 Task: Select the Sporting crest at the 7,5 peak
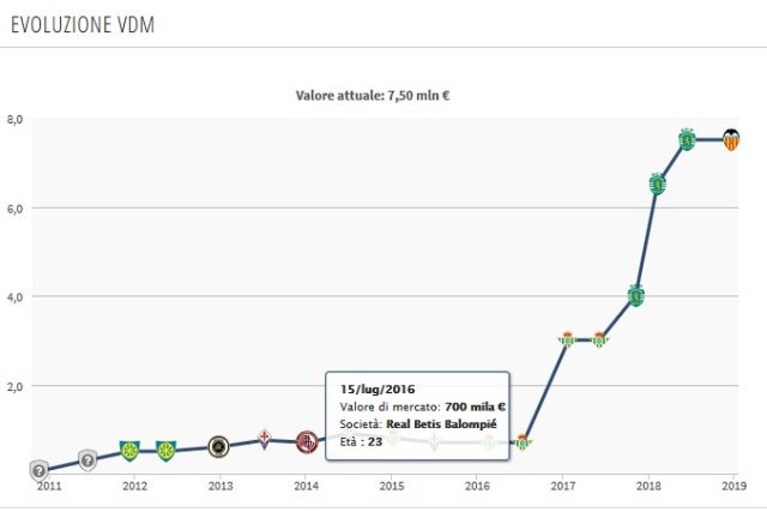(x=687, y=140)
